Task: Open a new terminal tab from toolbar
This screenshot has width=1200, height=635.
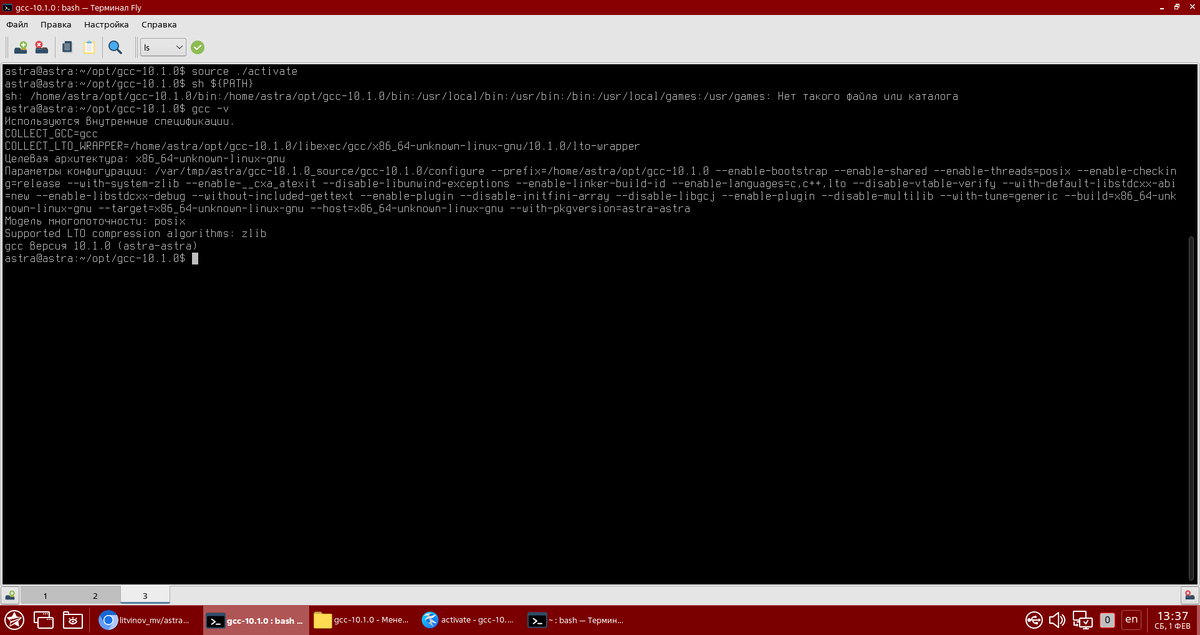Action: [x=20, y=46]
